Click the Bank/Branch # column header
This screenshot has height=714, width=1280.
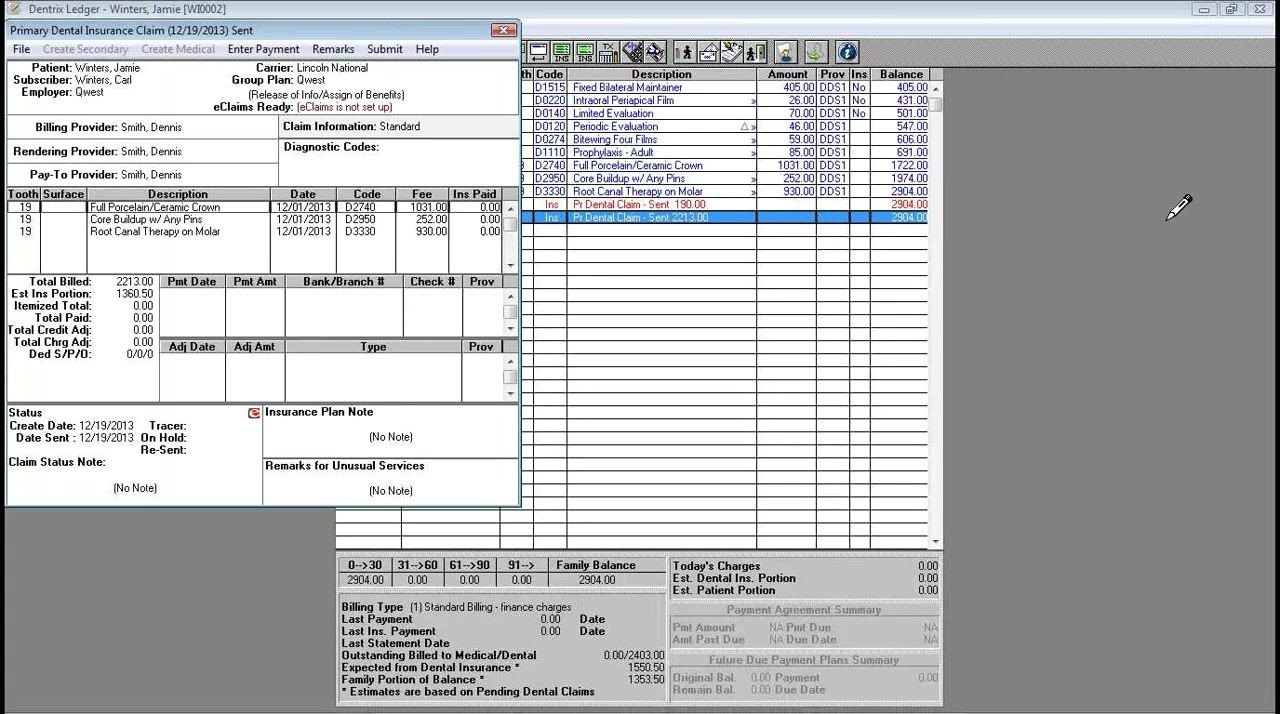click(x=344, y=282)
